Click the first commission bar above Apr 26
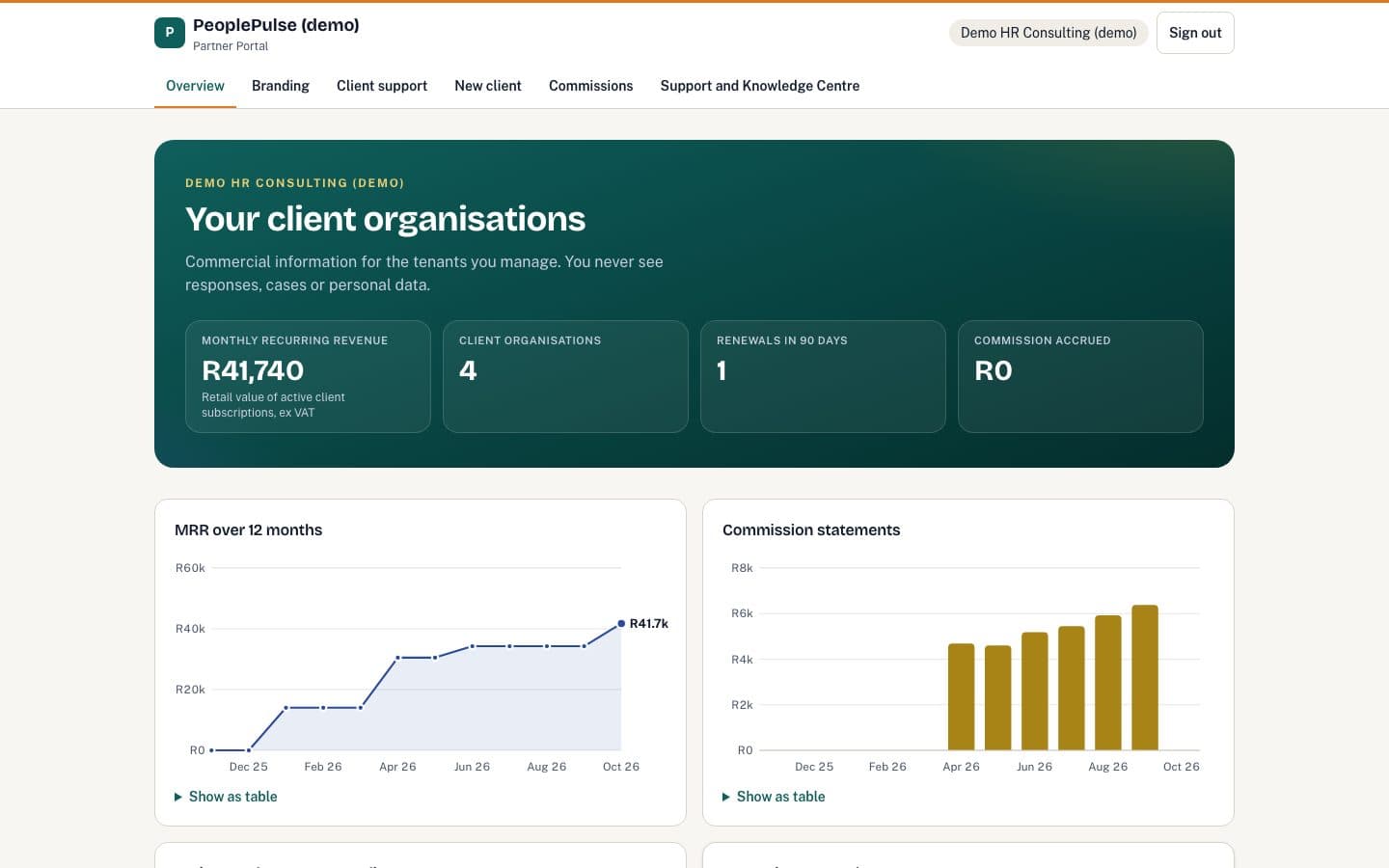Image resolution: width=1389 pixels, height=868 pixels. 962,696
